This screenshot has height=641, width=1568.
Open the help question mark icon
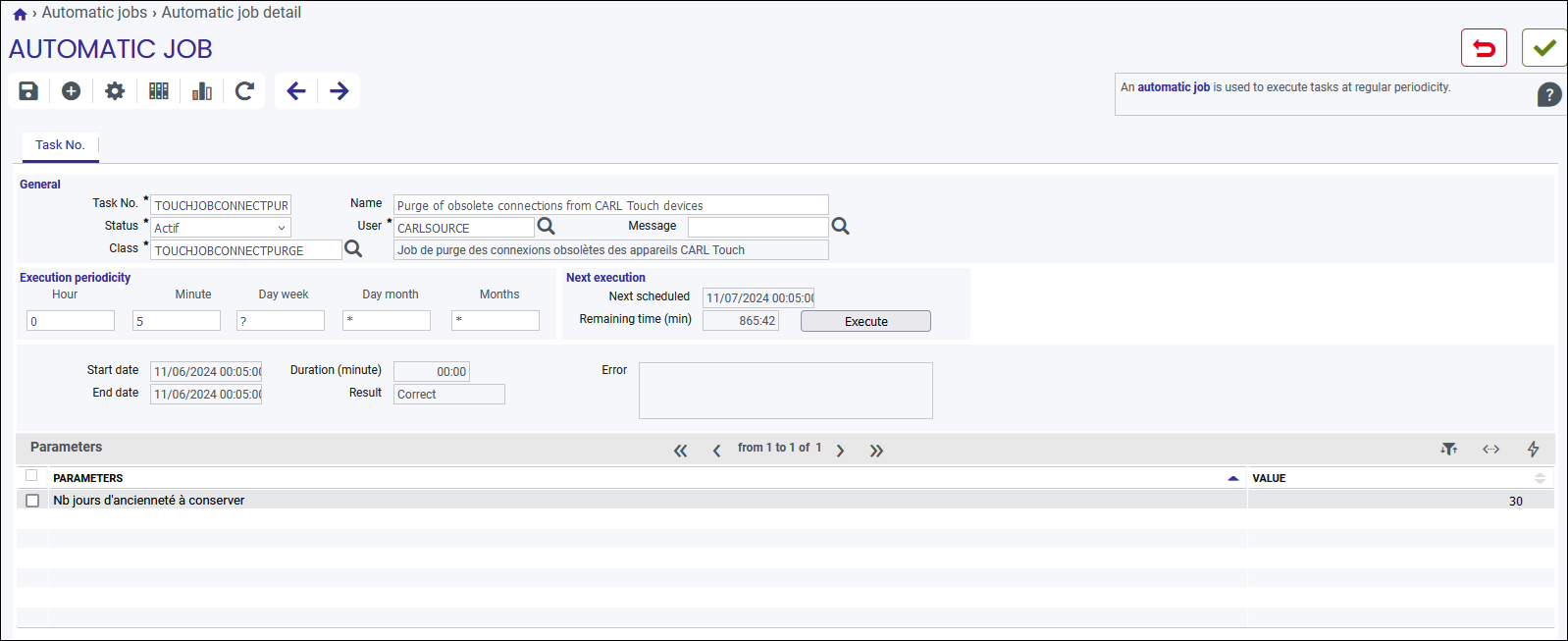pyautogui.click(x=1548, y=95)
